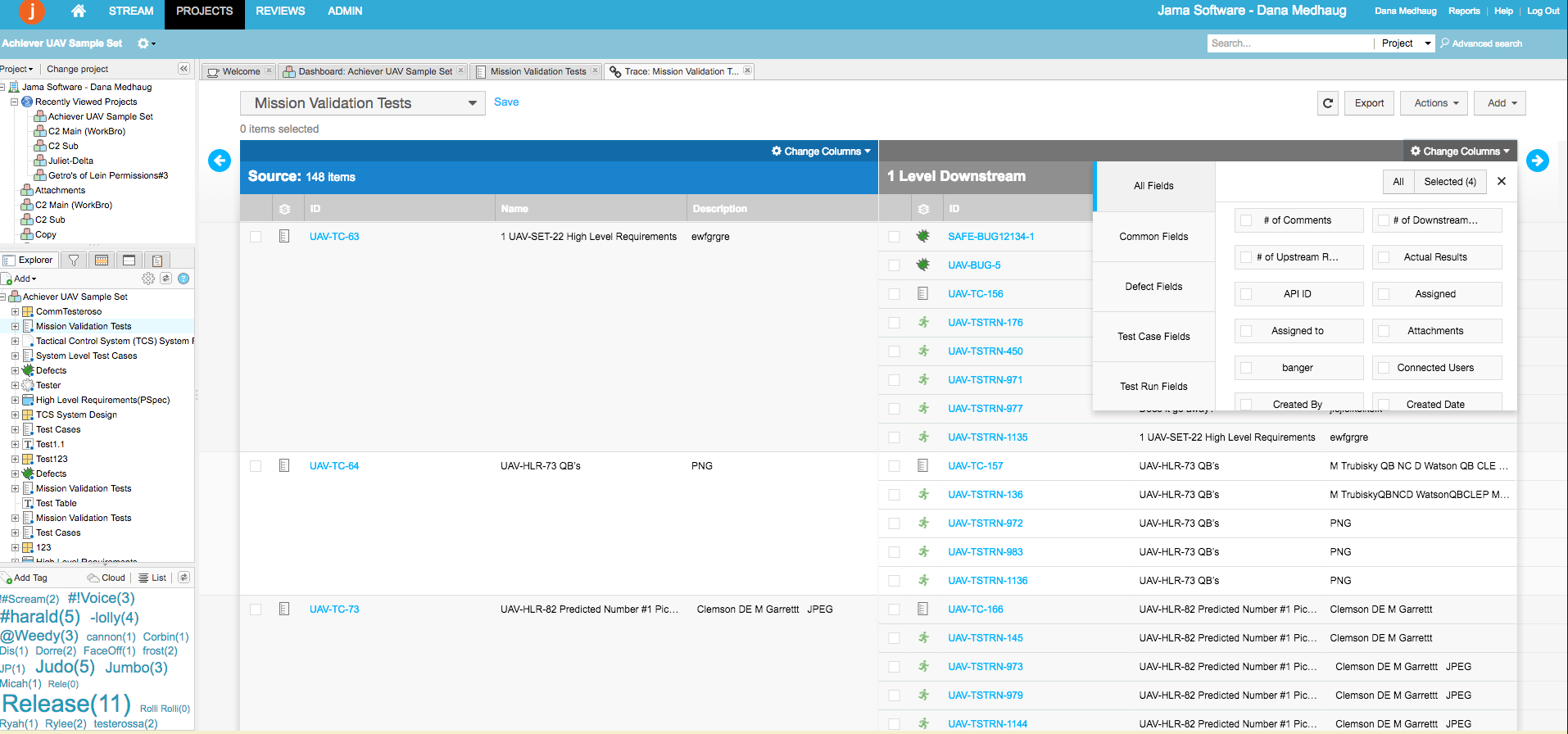Open the calendar icon tab beside filter

(x=102, y=261)
